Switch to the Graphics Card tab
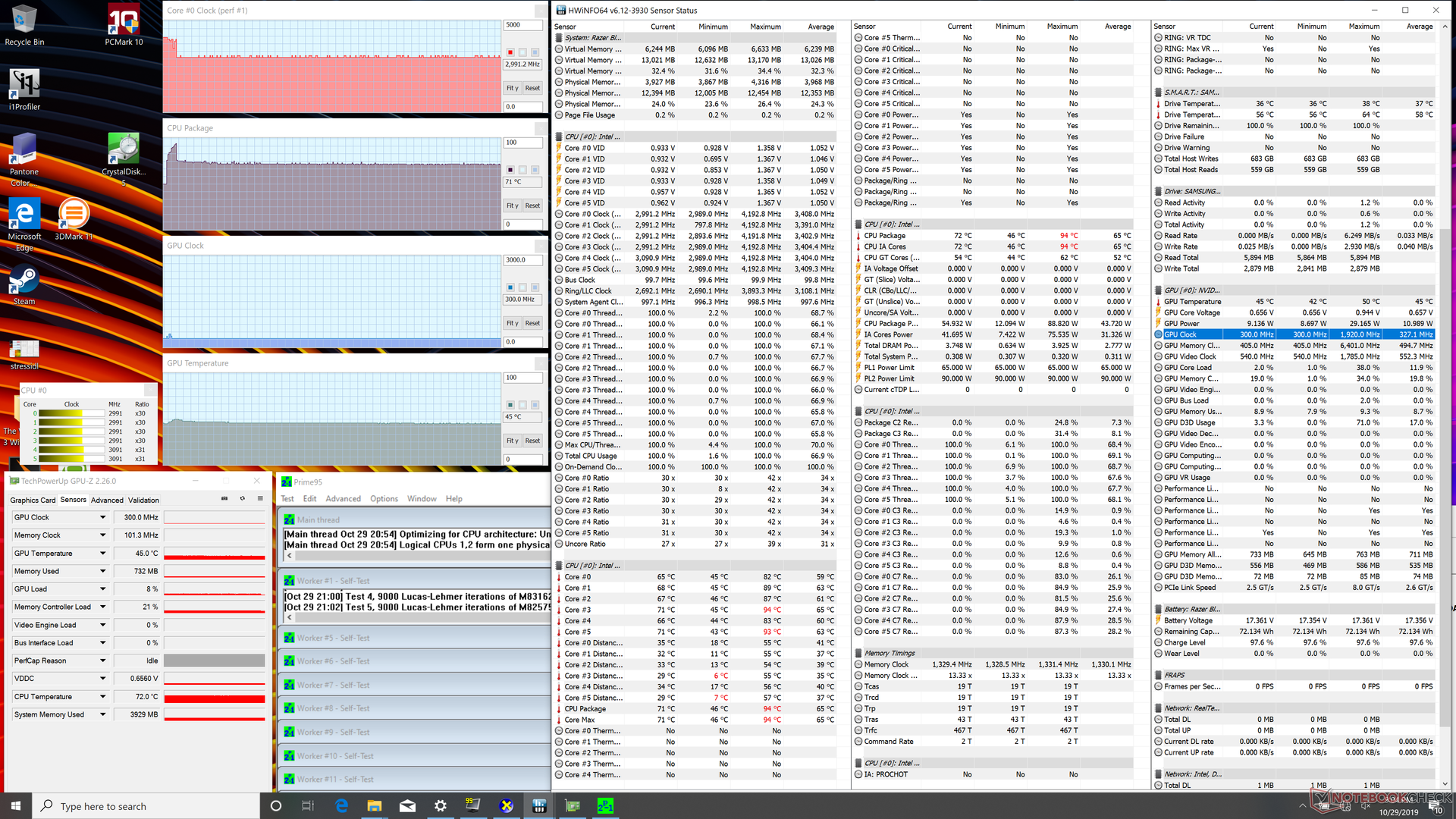 click(x=33, y=500)
